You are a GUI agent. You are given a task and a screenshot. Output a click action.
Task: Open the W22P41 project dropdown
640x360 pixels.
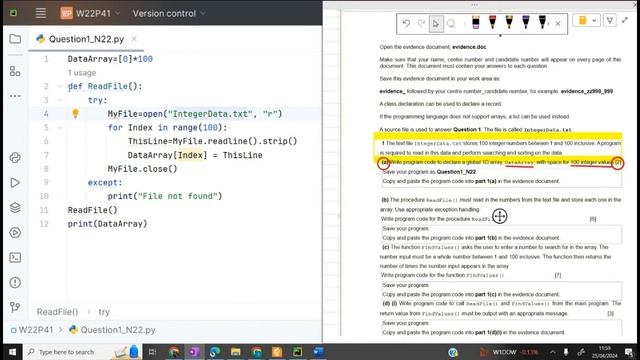(x=91, y=13)
